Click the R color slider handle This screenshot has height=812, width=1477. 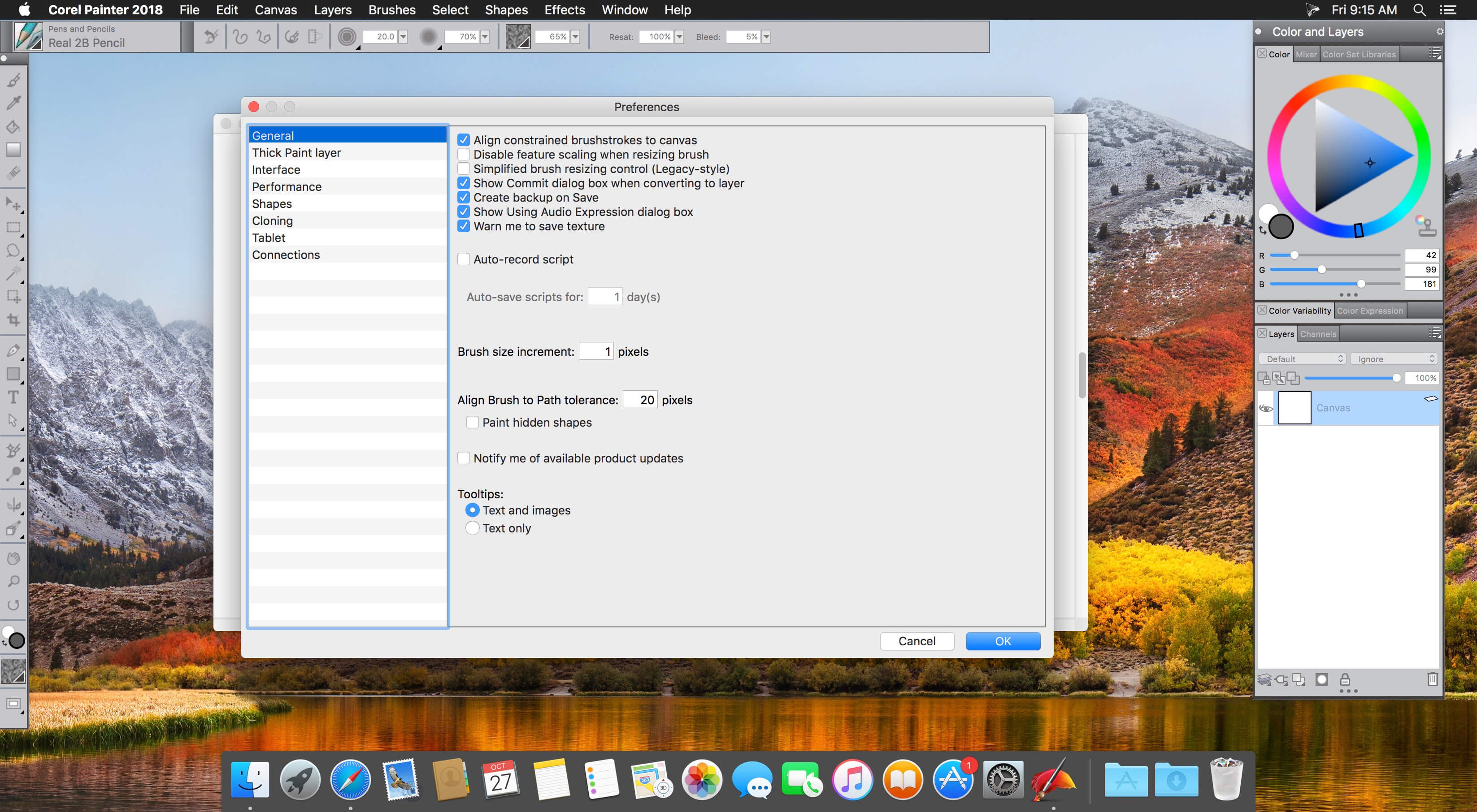tap(1294, 255)
